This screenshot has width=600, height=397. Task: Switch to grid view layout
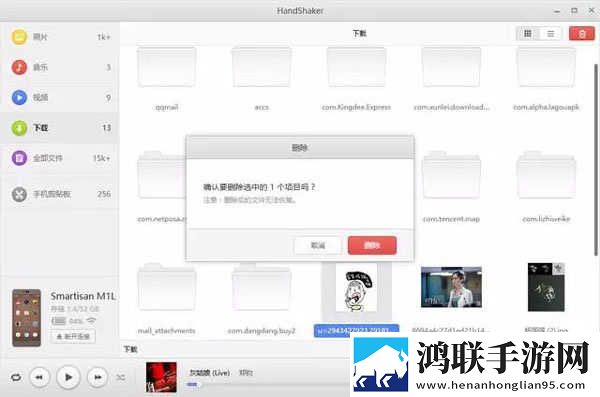tap(527, 34)
